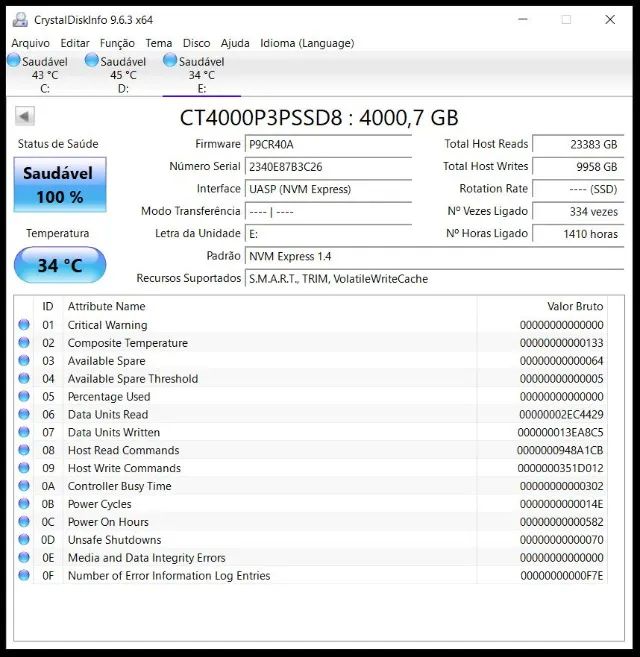Image resolution: width=640 pixels, height=657 pixels.
Task: Click raw value 000000000014E
Action: point(561,504)
